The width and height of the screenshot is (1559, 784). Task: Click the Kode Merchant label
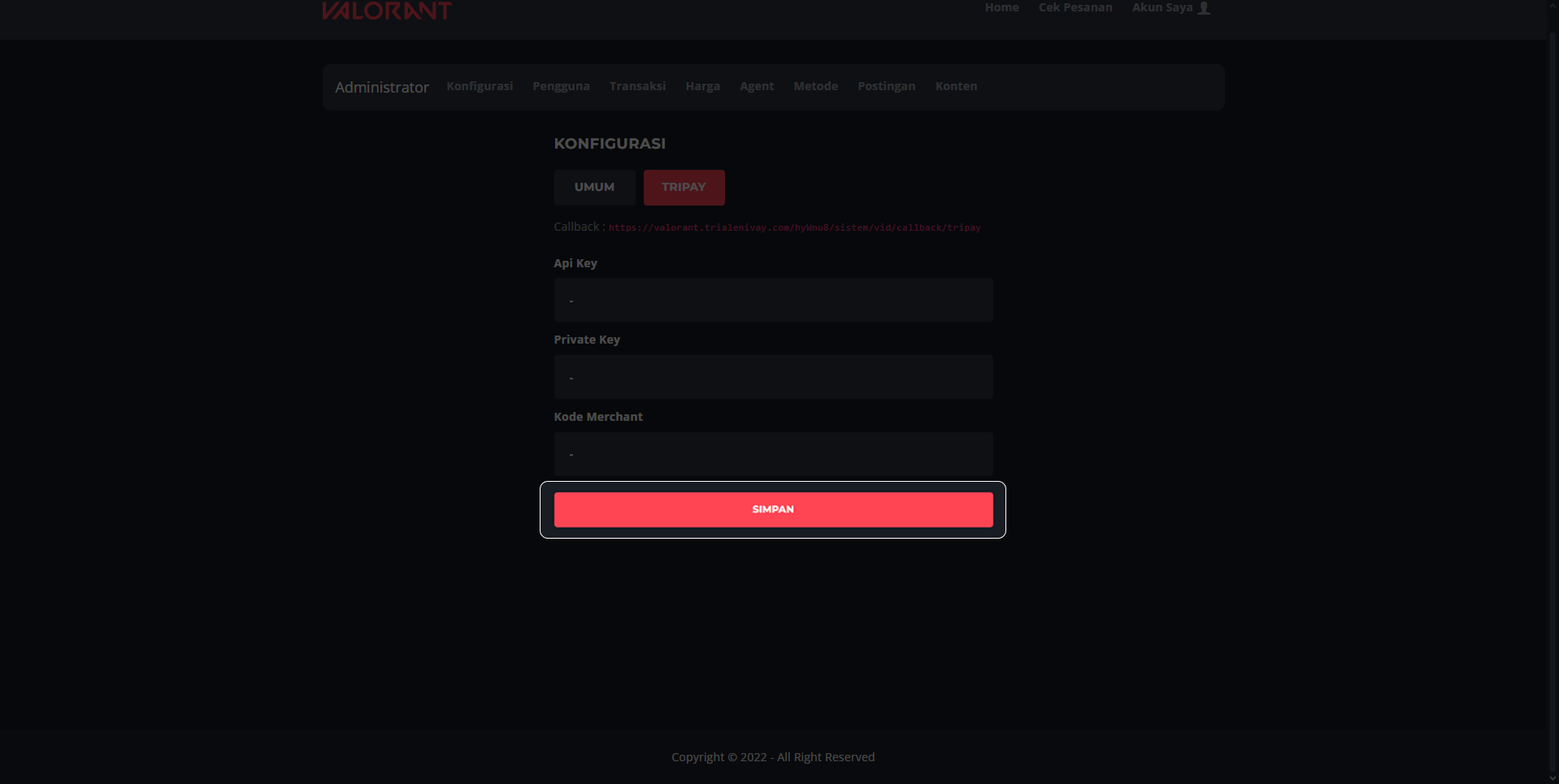[598, 417]
